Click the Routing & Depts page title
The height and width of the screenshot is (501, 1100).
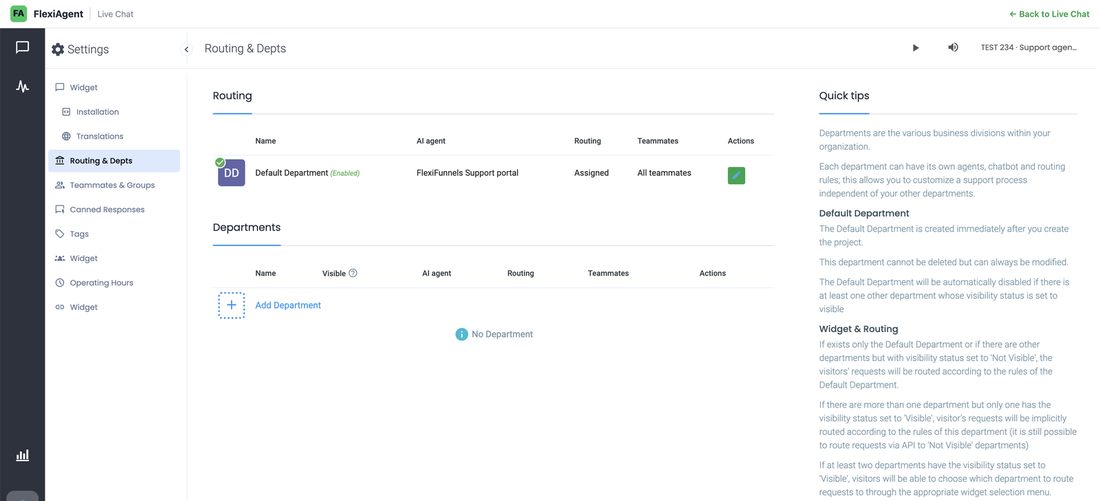click(246, 48)
